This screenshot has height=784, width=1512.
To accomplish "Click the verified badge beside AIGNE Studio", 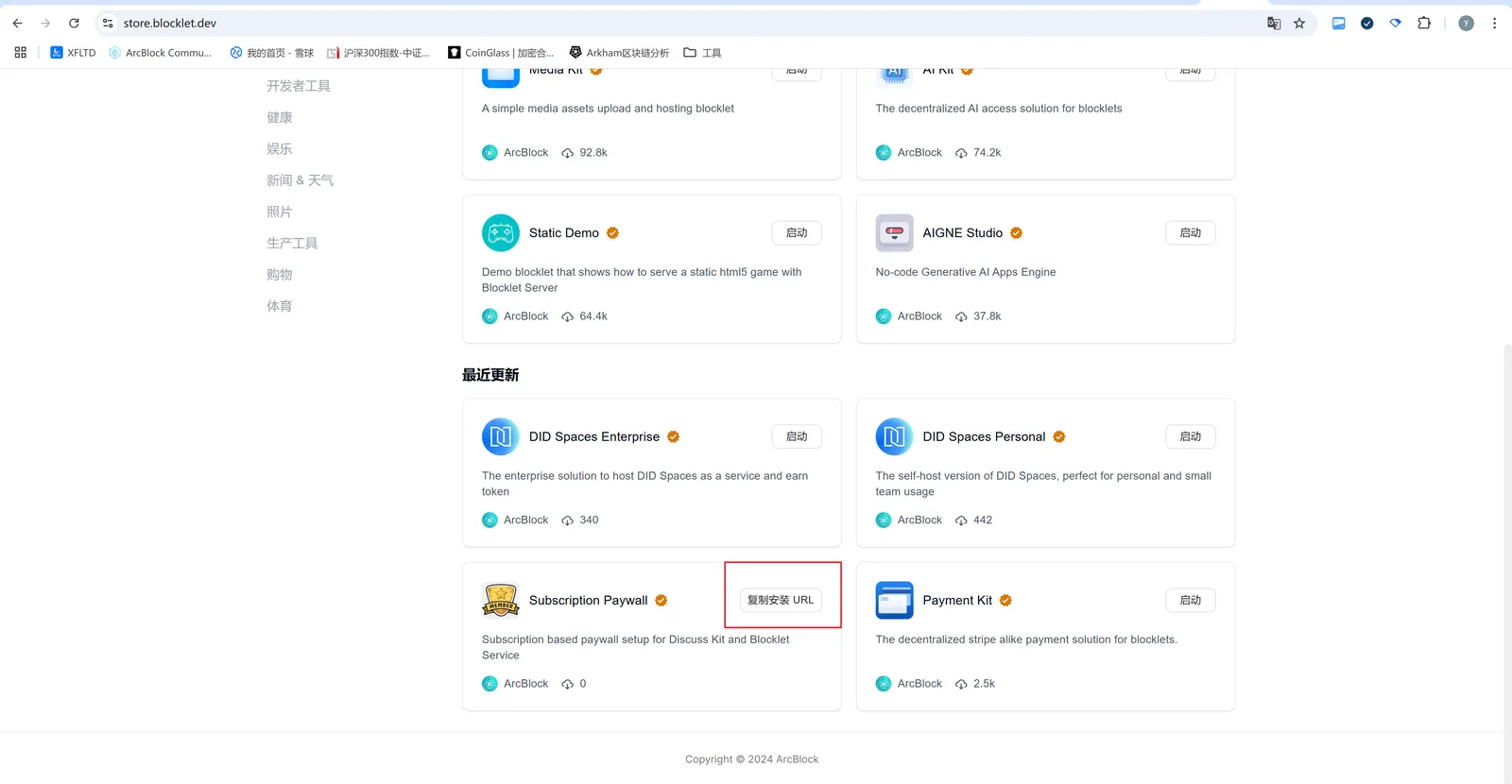I will [x=1016, y=233].
